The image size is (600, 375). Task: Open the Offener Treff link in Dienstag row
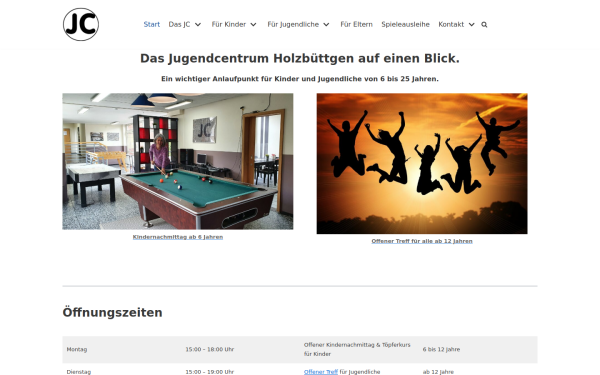tap(321, 372)
